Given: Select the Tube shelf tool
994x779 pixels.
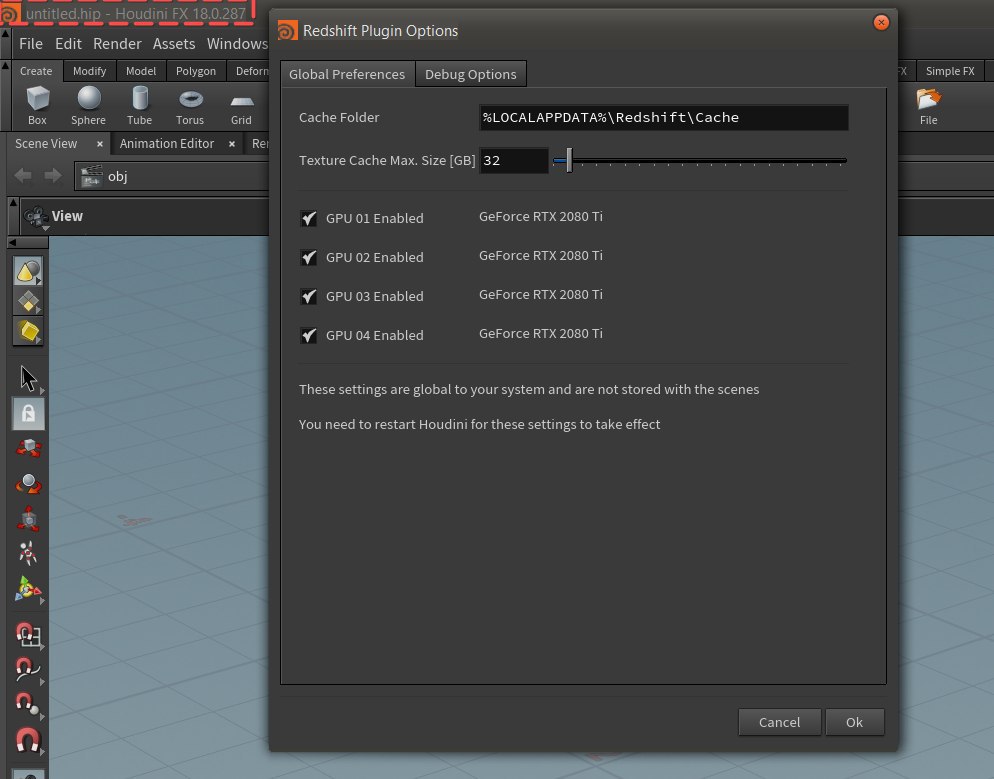Looking at the screenshot, I should click(x=139, y=106).
